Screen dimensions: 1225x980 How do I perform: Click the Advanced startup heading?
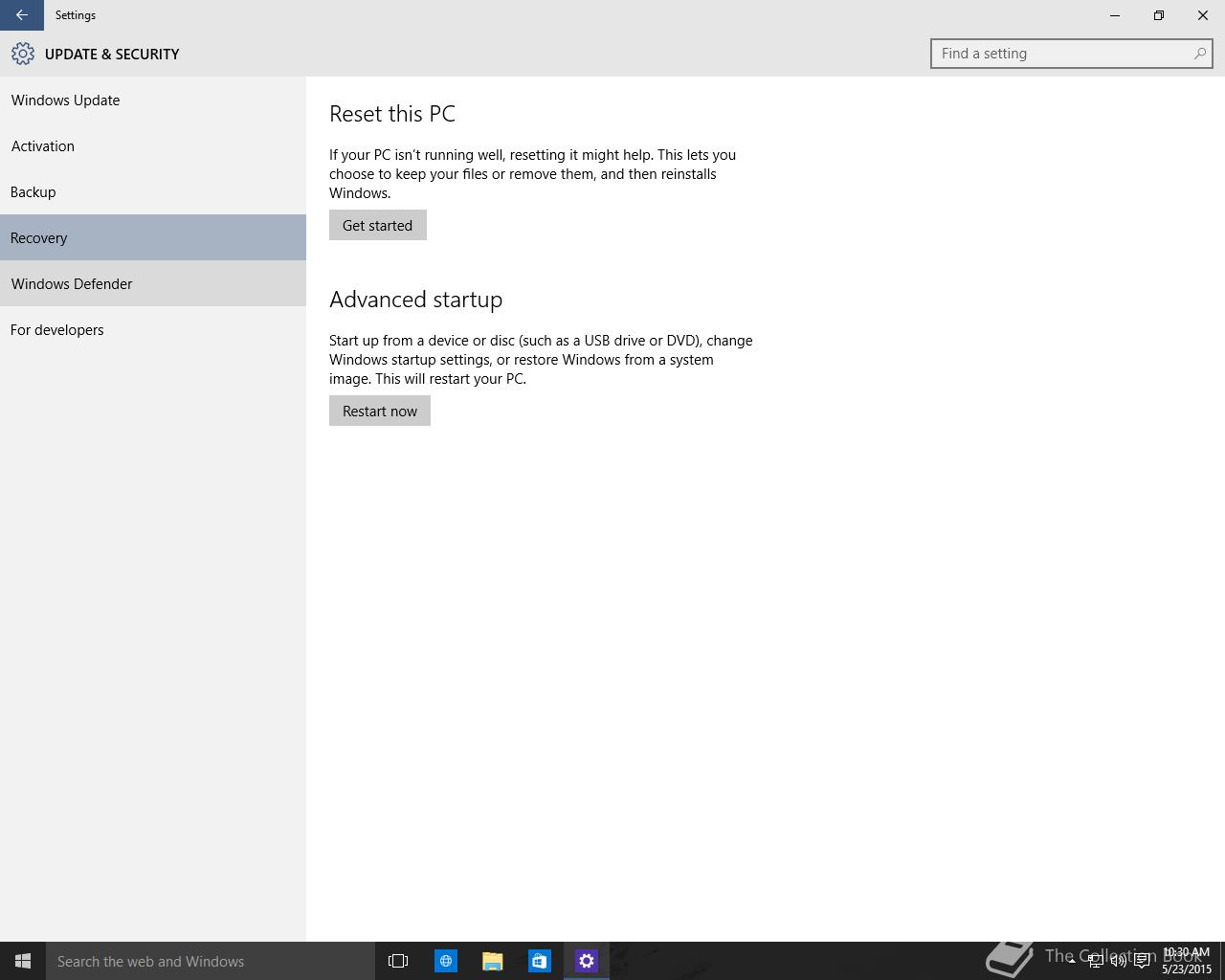pos(415,300)
